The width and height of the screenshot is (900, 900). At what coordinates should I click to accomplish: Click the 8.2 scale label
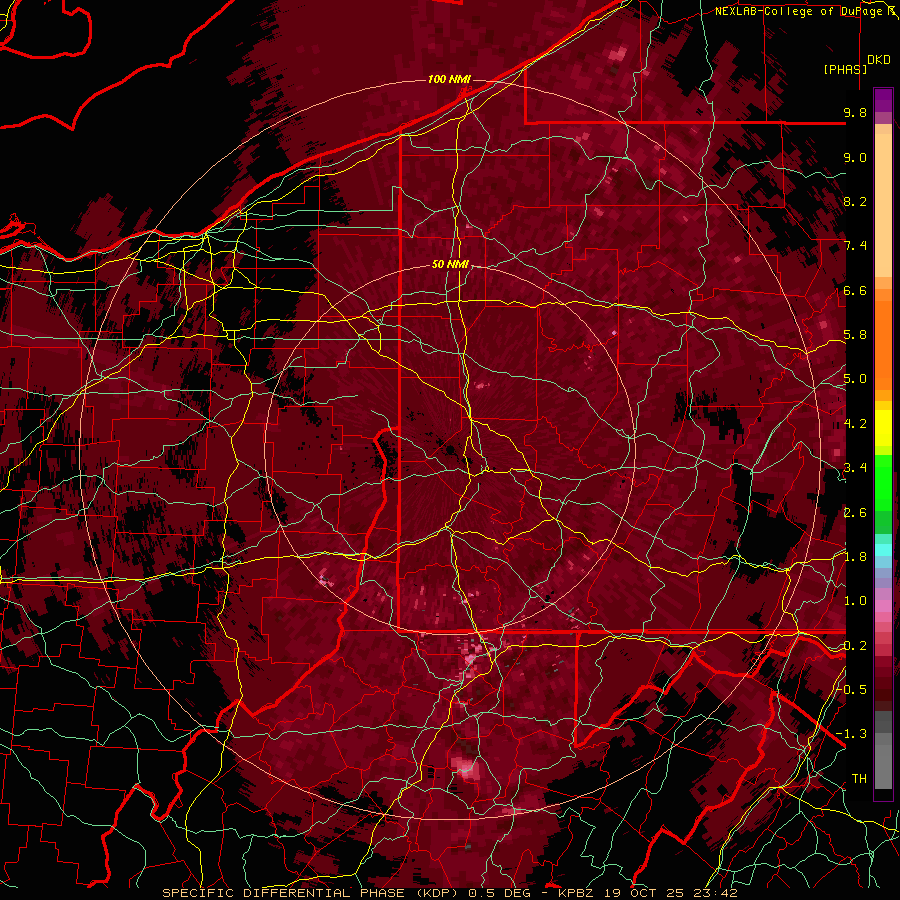click(855, 201)
